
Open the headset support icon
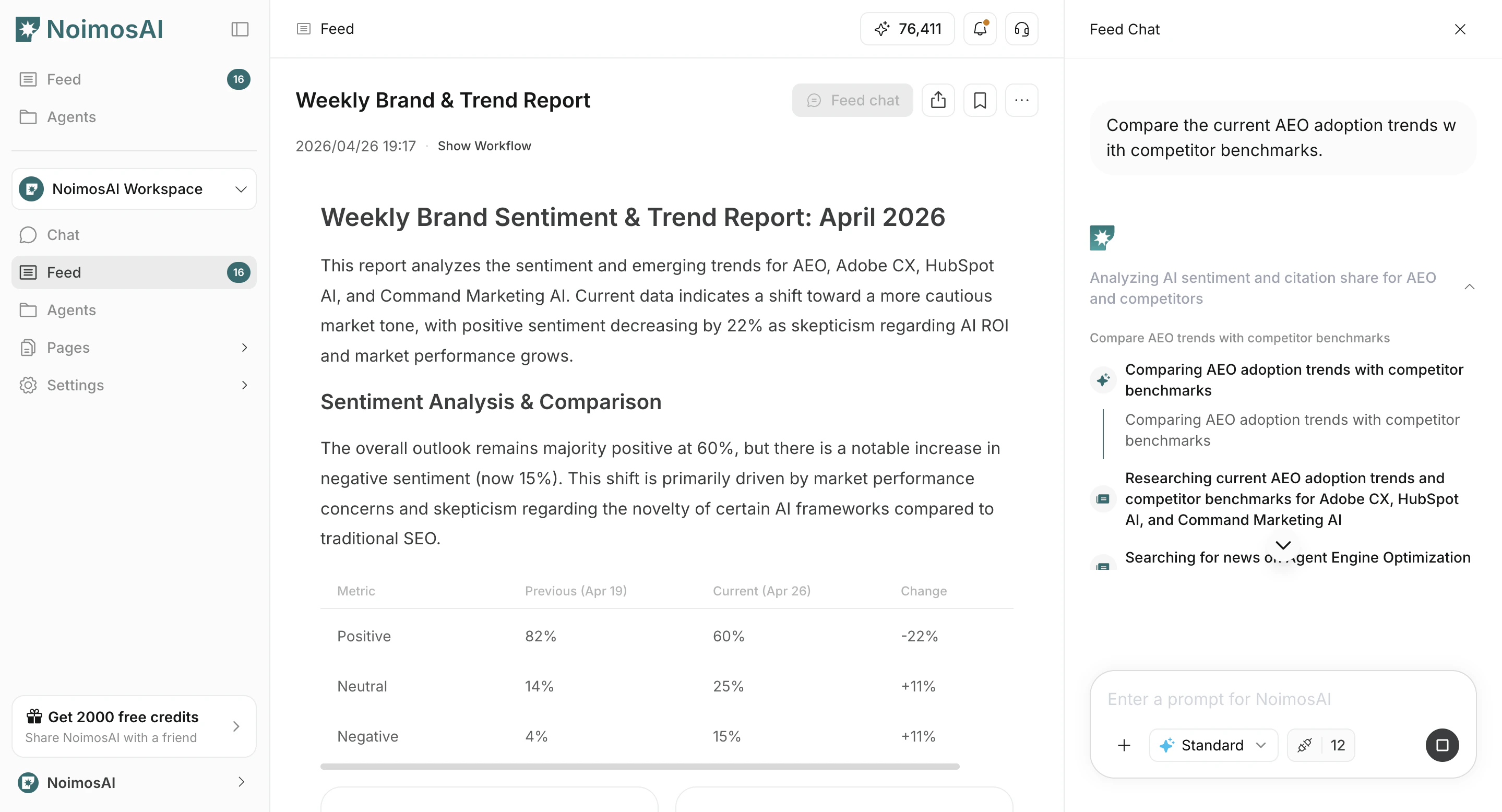pos(1021,29)
